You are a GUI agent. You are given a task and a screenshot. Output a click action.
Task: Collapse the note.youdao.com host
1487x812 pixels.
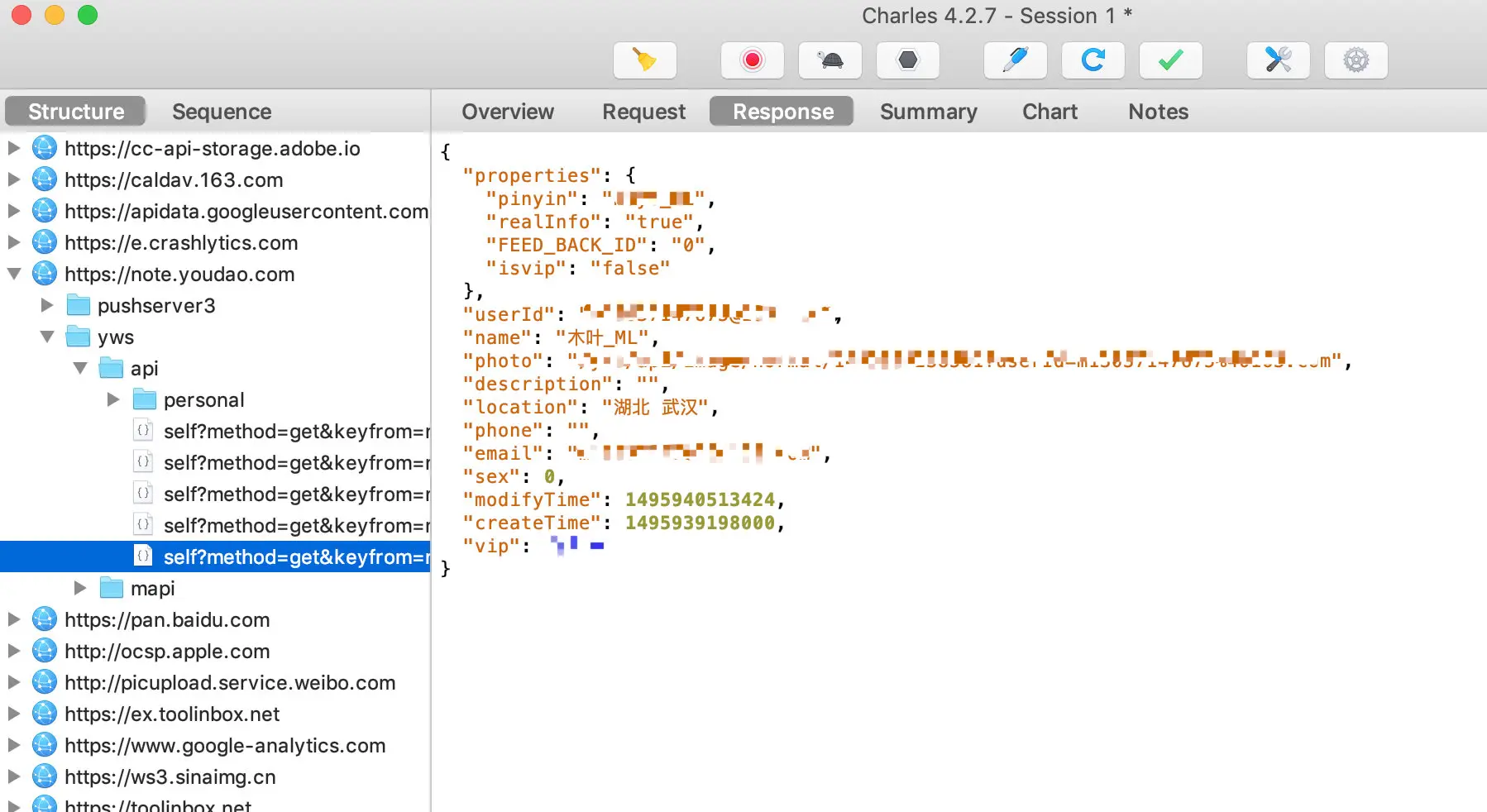(x=14, y=275)
